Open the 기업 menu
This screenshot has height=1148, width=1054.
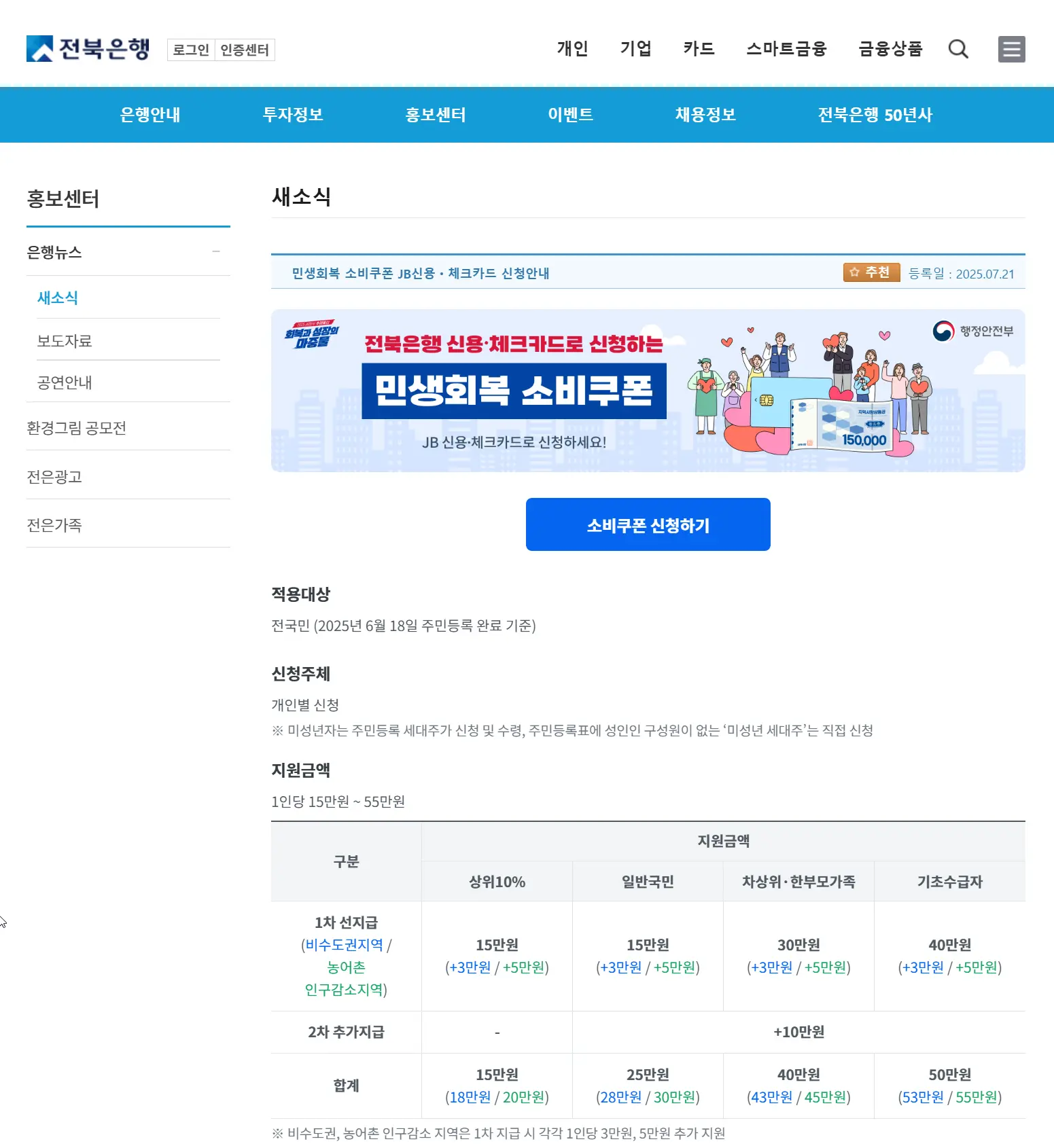coord(635,49)
